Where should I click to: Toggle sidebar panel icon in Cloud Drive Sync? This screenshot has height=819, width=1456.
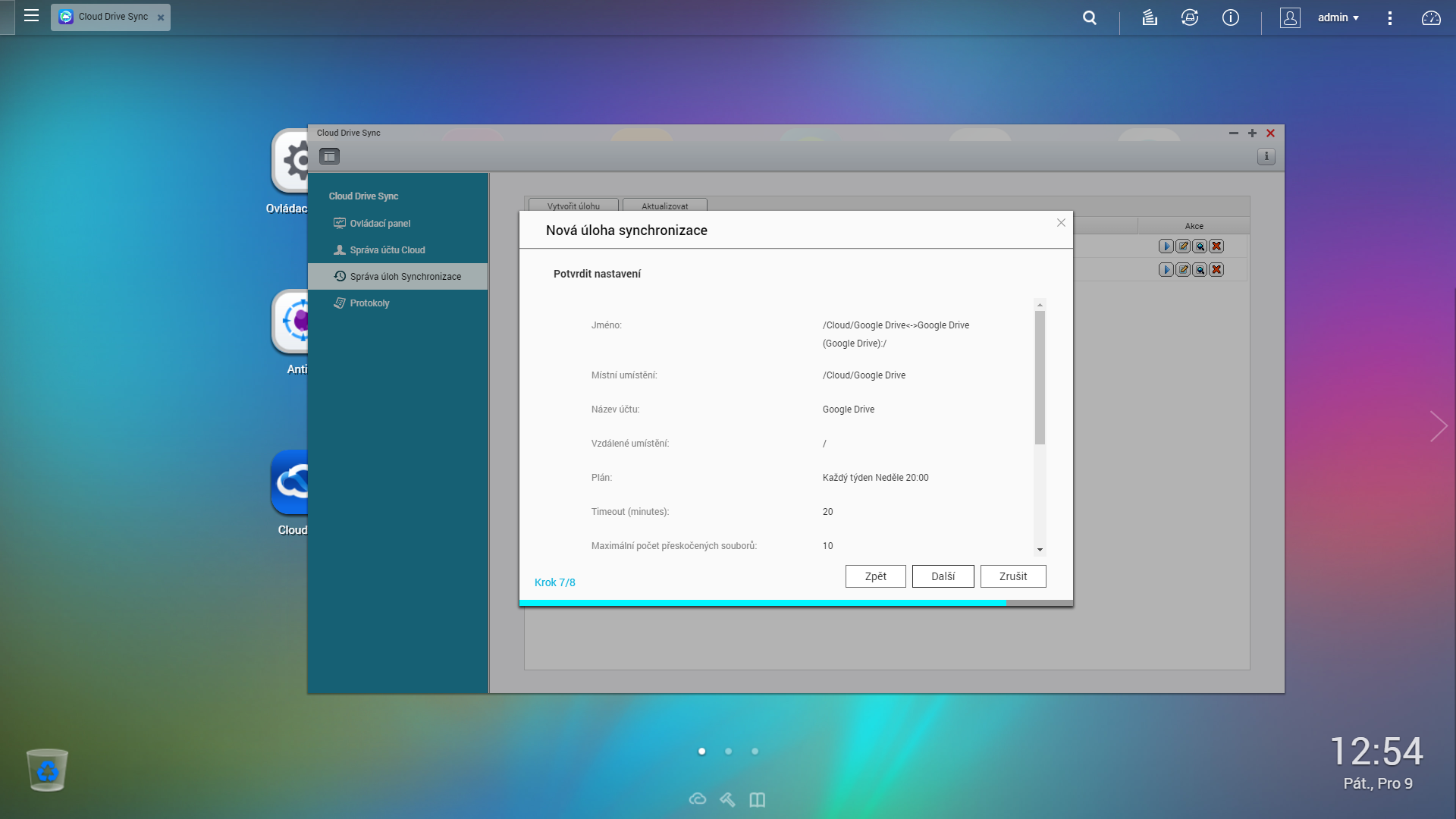point(329,156)
